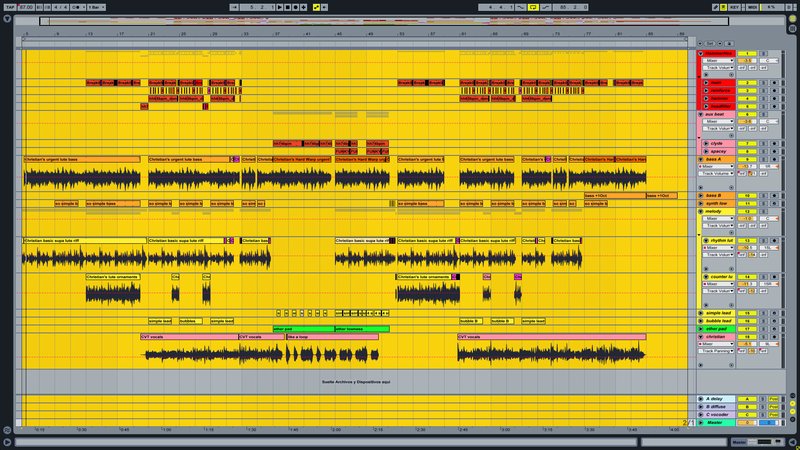
Task: Toggle Lock Envelopes icon
Action: click(x=729, y=44)
